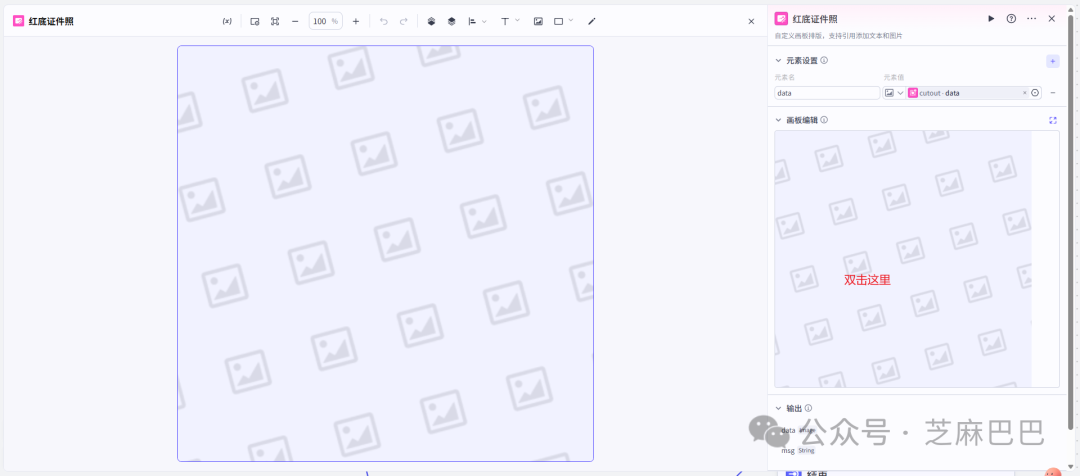The width and height of the screenshot is (1080, 476).
Task: Click the bring layer forward icon
Action: pos(431,21)
